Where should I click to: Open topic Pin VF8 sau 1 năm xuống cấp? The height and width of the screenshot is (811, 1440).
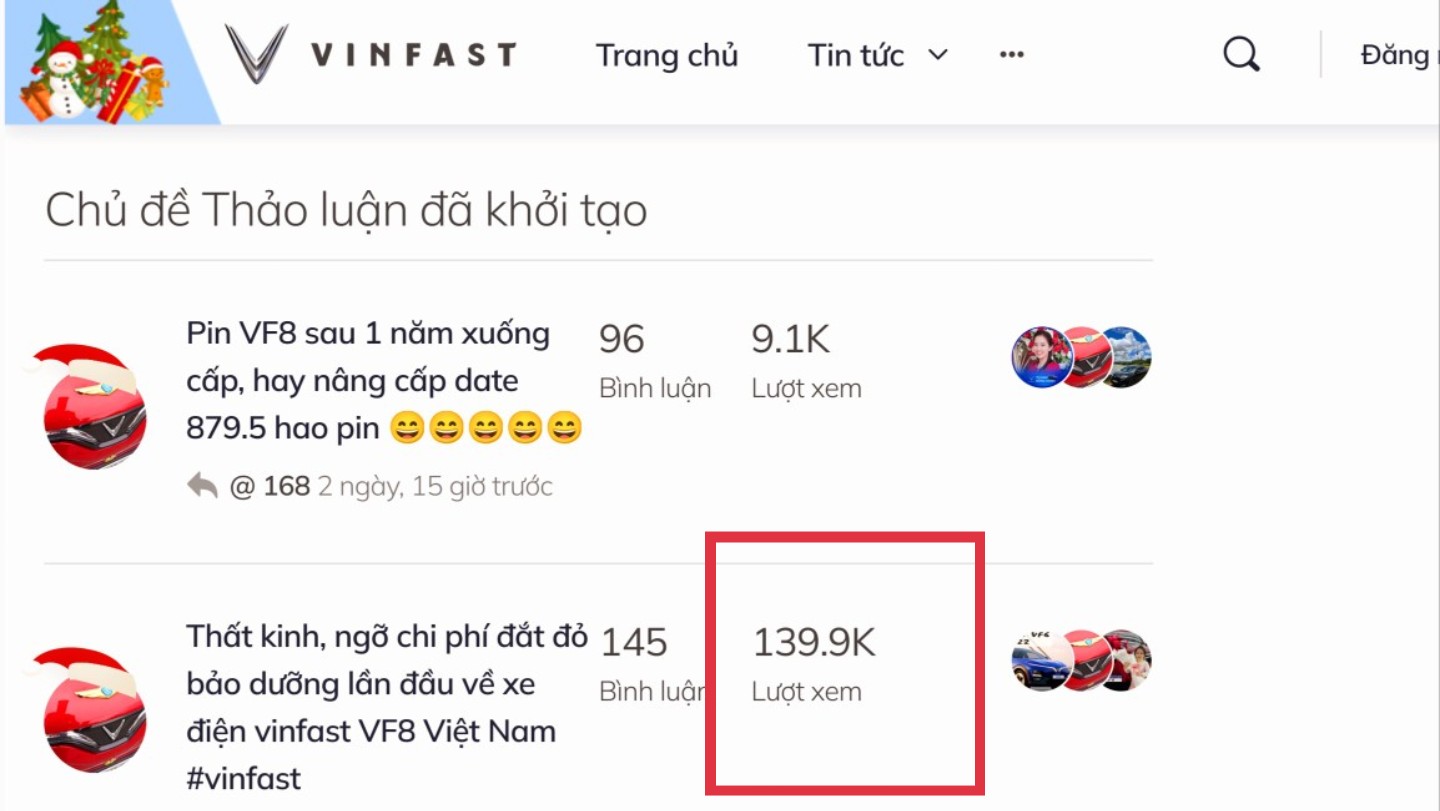[384, 380]
